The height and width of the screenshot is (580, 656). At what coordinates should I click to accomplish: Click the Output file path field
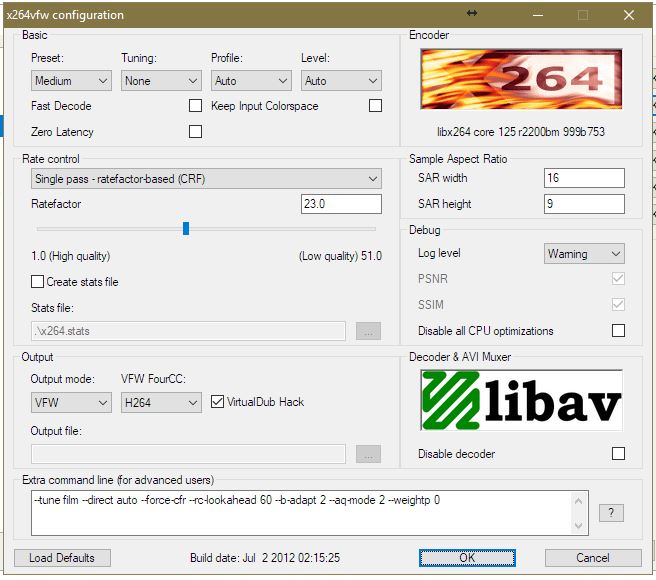click(188, 454)
